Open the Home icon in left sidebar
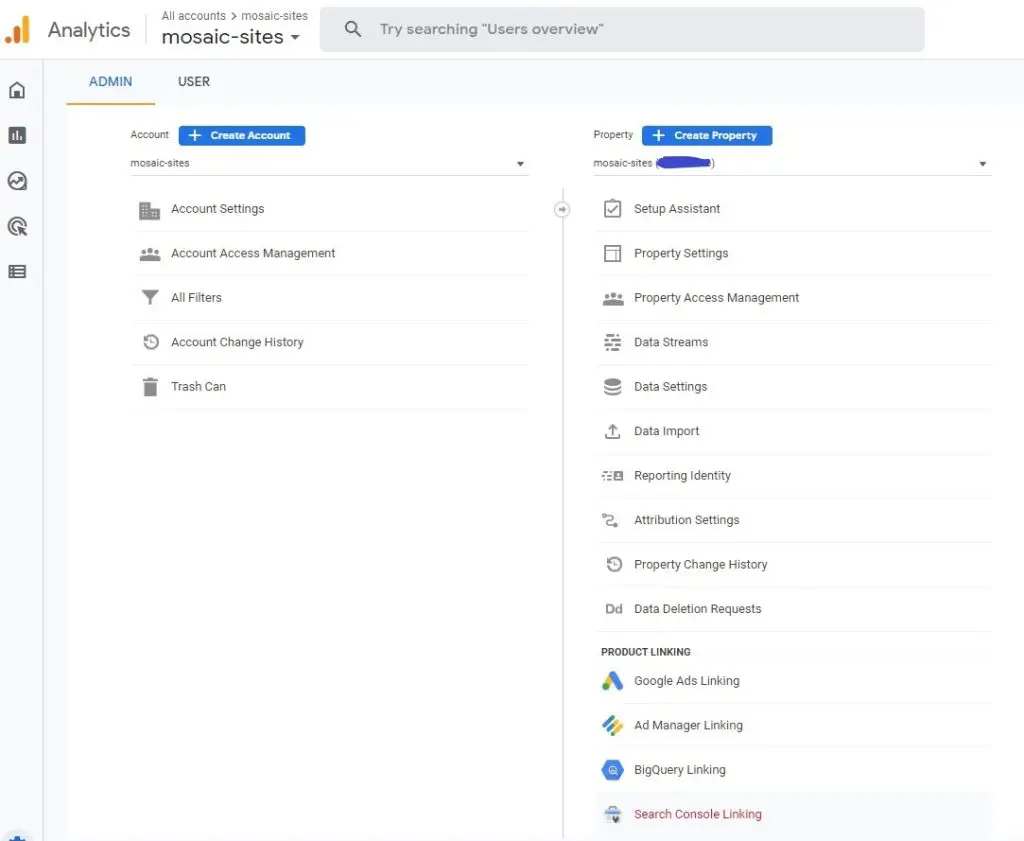Image resolution: width=1024 pixels, height=841 pixels. coord(17,90)
